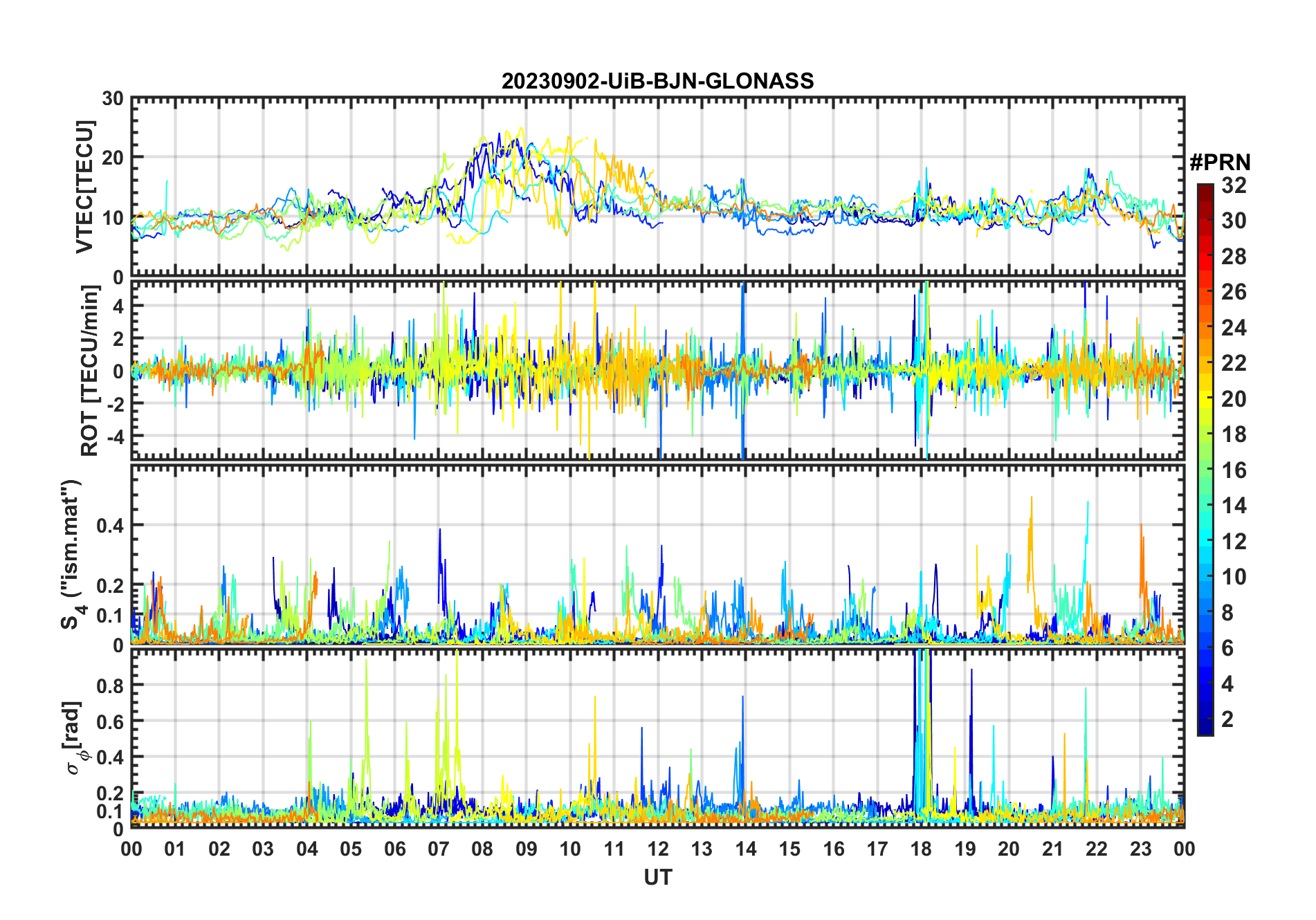The image size is (1316, 920).
Task: Select the UT x-axis label
Action: pyautogui.click(x=657, y=878)
